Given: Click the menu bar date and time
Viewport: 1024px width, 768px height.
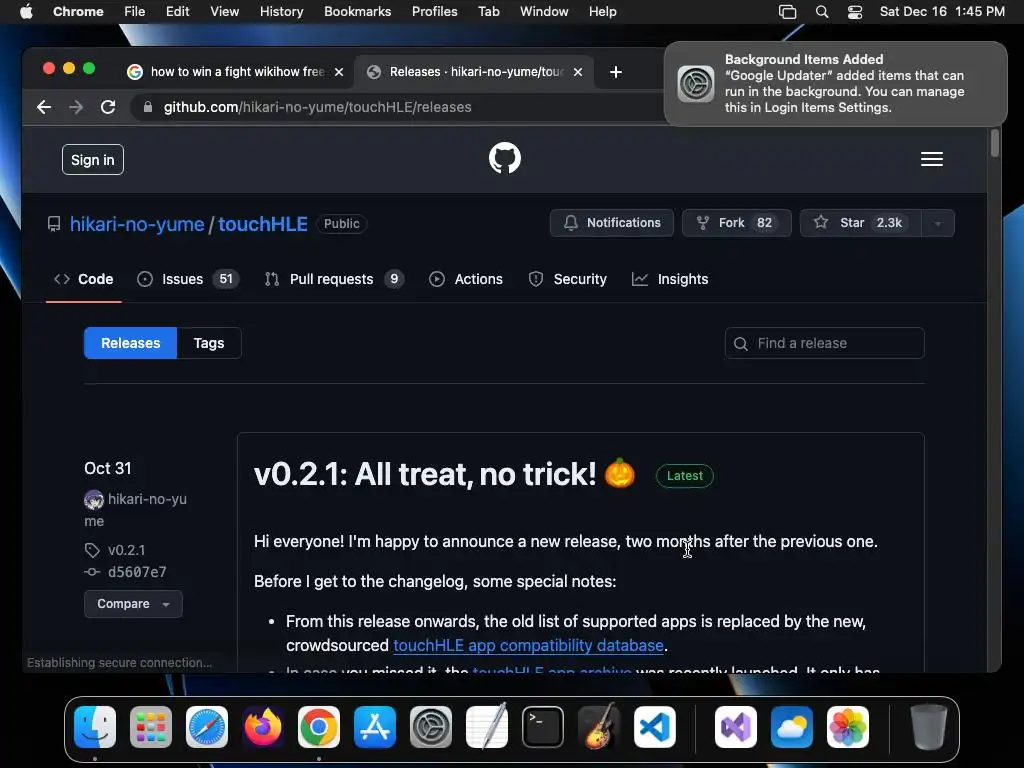Looking at the screenshot, I should [942, 12].
